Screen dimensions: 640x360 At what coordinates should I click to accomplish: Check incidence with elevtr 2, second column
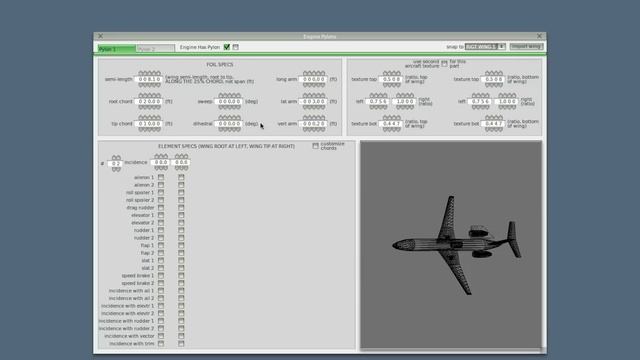point(181,313)
